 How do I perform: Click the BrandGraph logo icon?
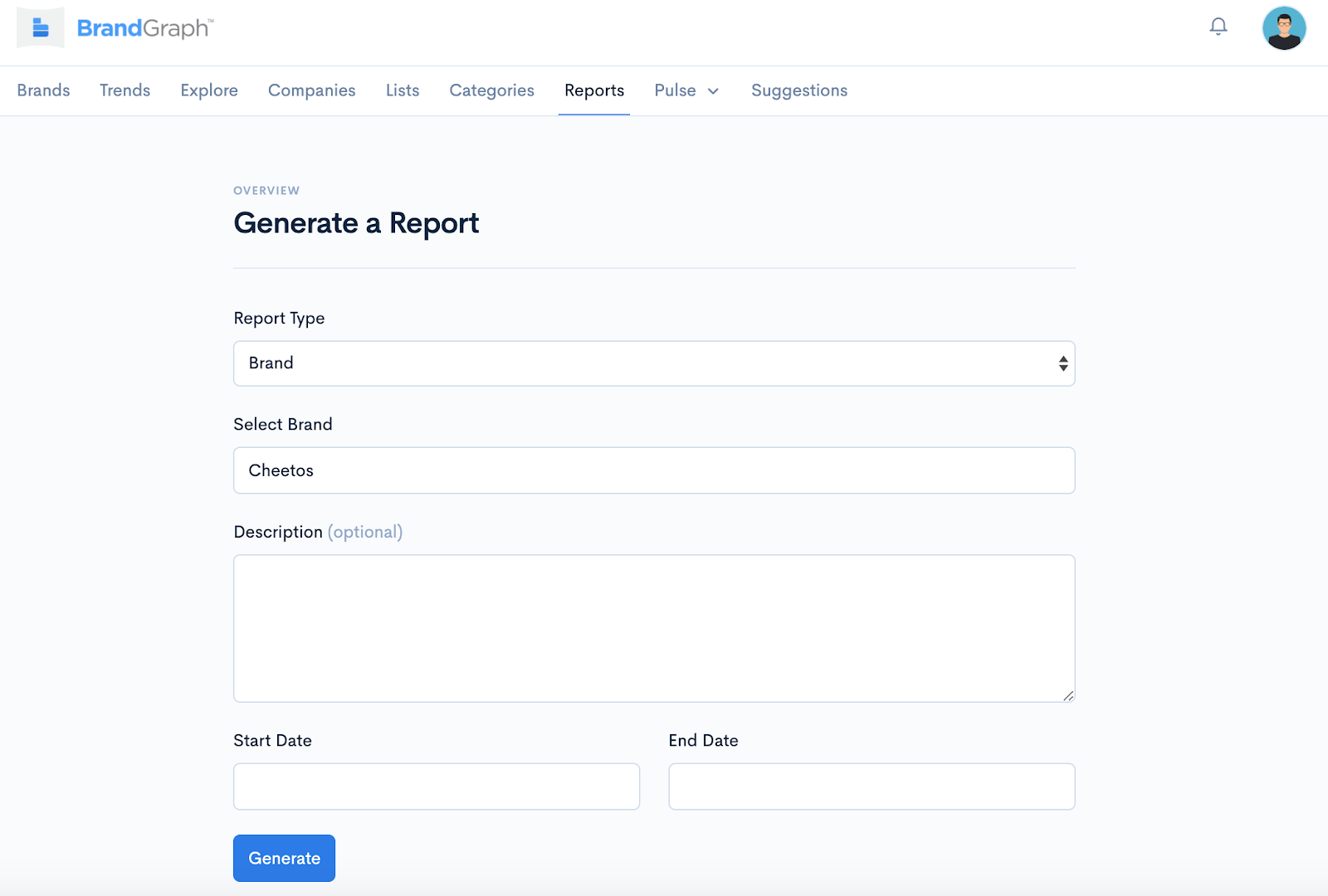(41, 28)
